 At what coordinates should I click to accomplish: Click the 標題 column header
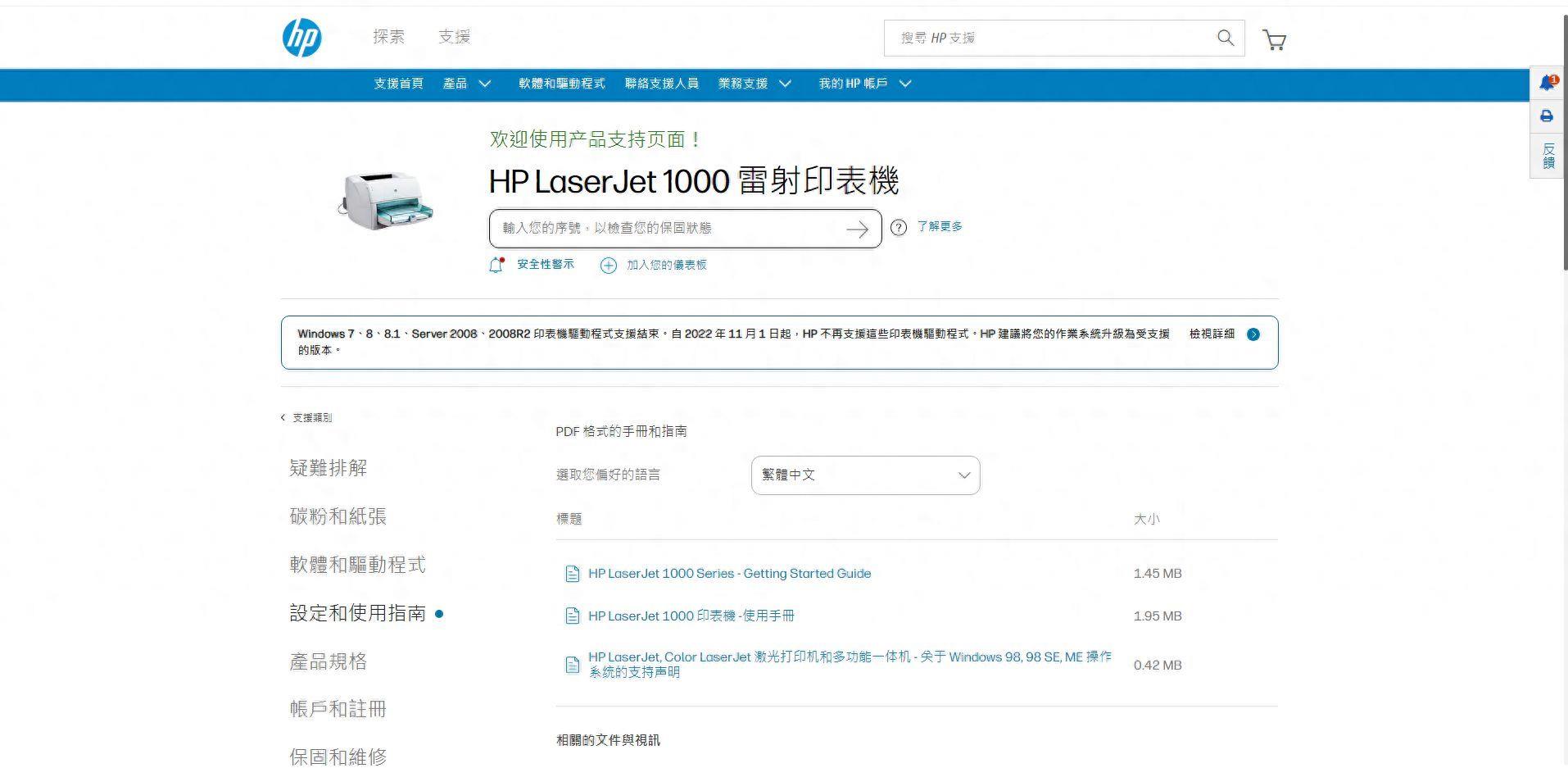[x=569, y=519]
